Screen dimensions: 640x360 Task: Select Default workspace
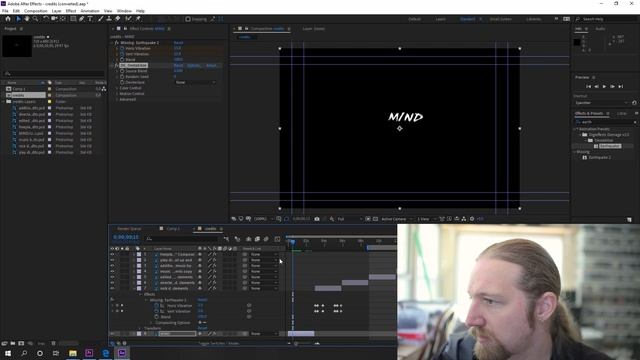coord(414,19)
